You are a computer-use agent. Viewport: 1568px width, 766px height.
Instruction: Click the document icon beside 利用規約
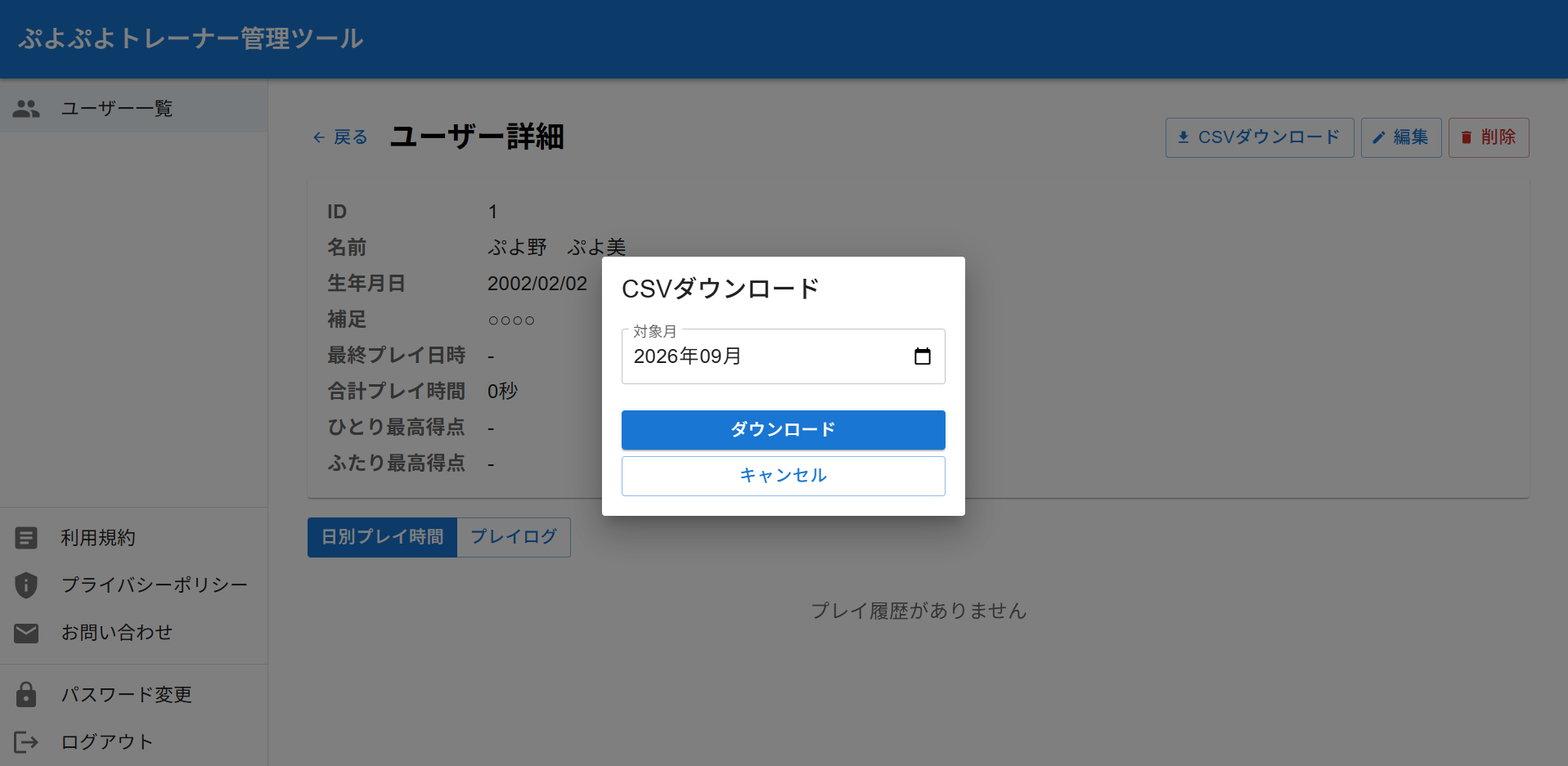pos(26,538)
